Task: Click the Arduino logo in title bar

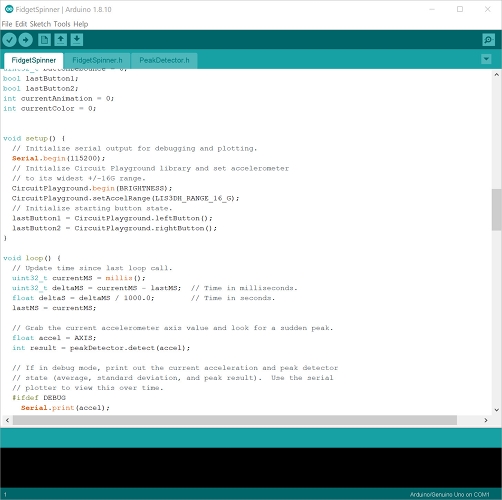Action: 9,9
